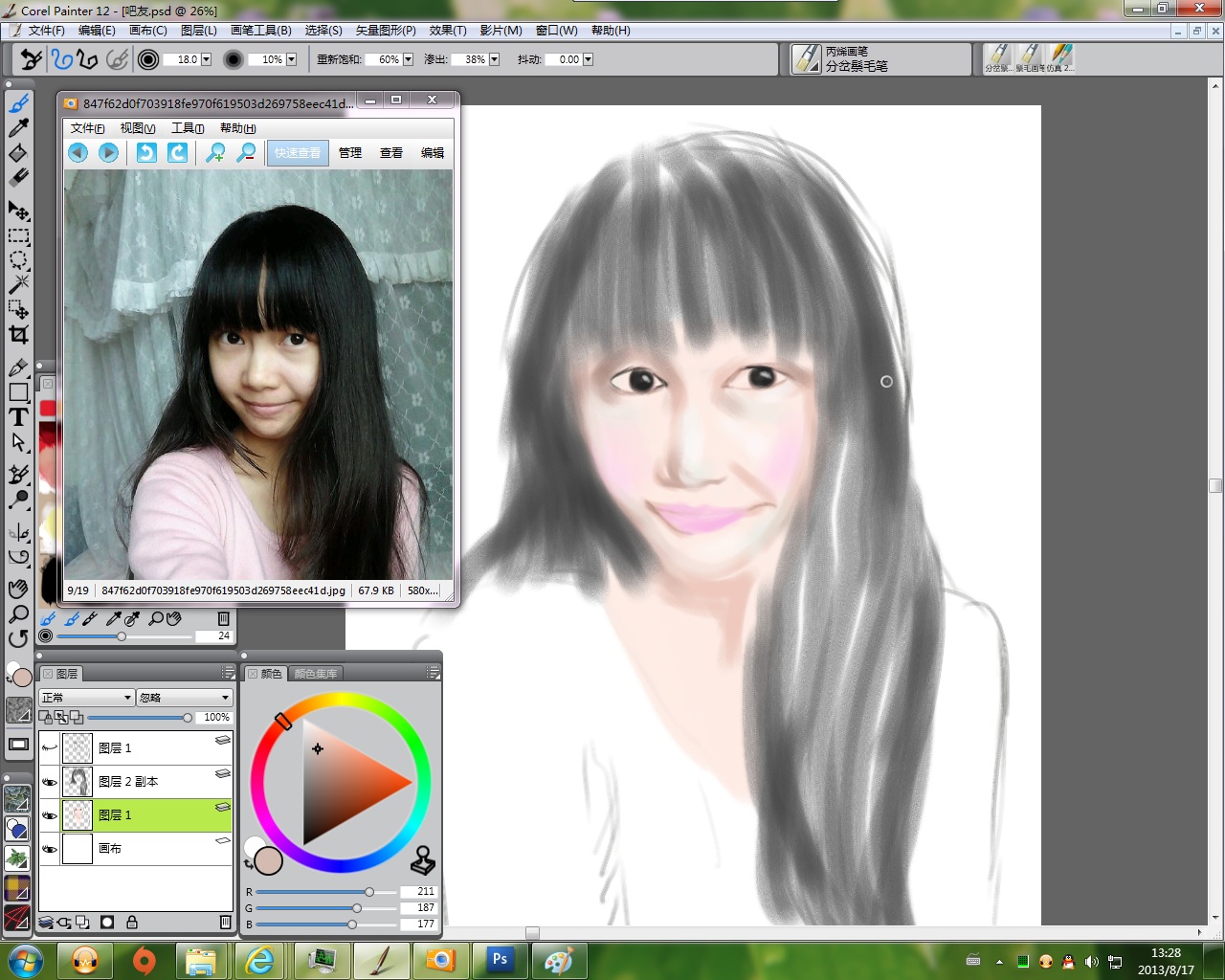Open the 正常 blend mode dropdown

coord(86,698)
